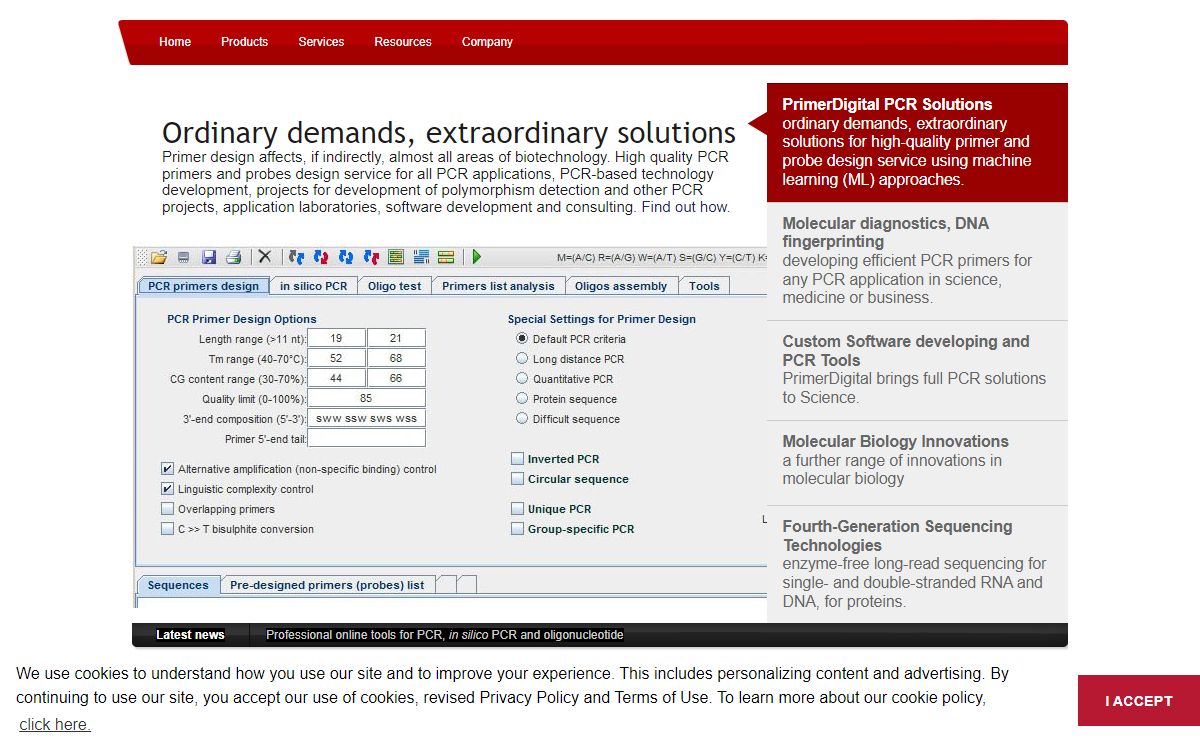Click the open folder icon in toolbar
The height and width of the screenshot is (740, 1200).
(x=159, y=257)
